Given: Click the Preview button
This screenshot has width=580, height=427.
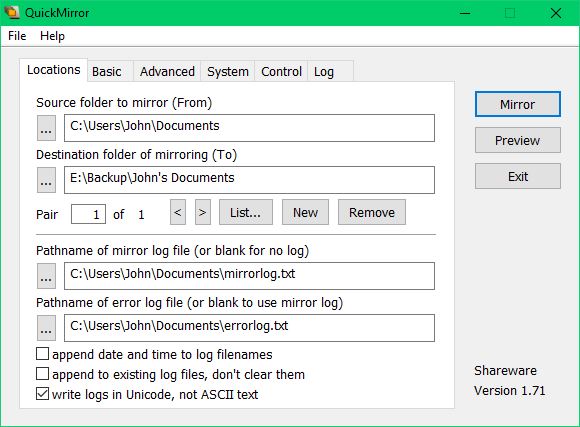Looking at the screenshot, I should pyautogui.click(x=517, y=140).
